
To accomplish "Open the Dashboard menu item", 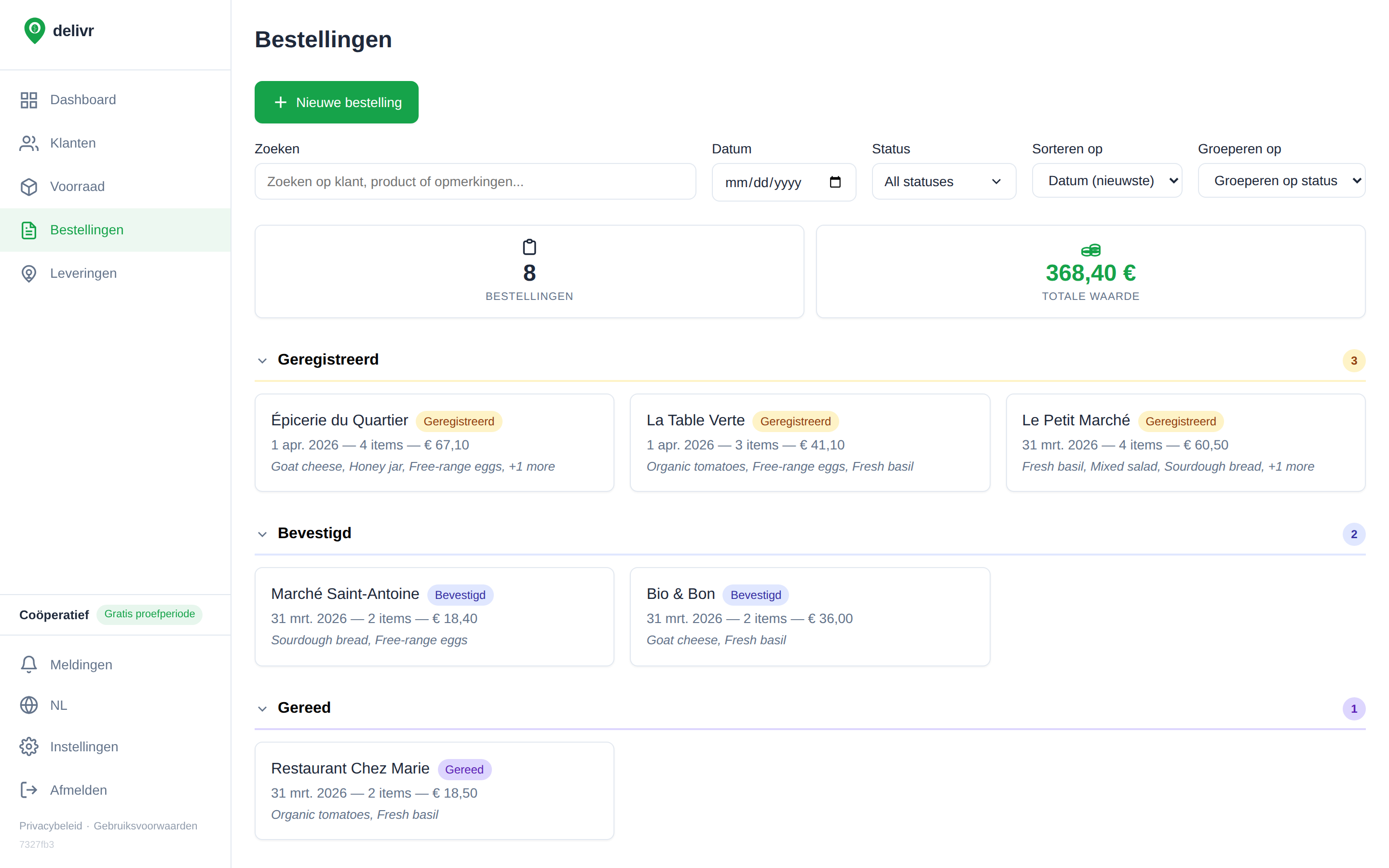I will tap(115, 100).
